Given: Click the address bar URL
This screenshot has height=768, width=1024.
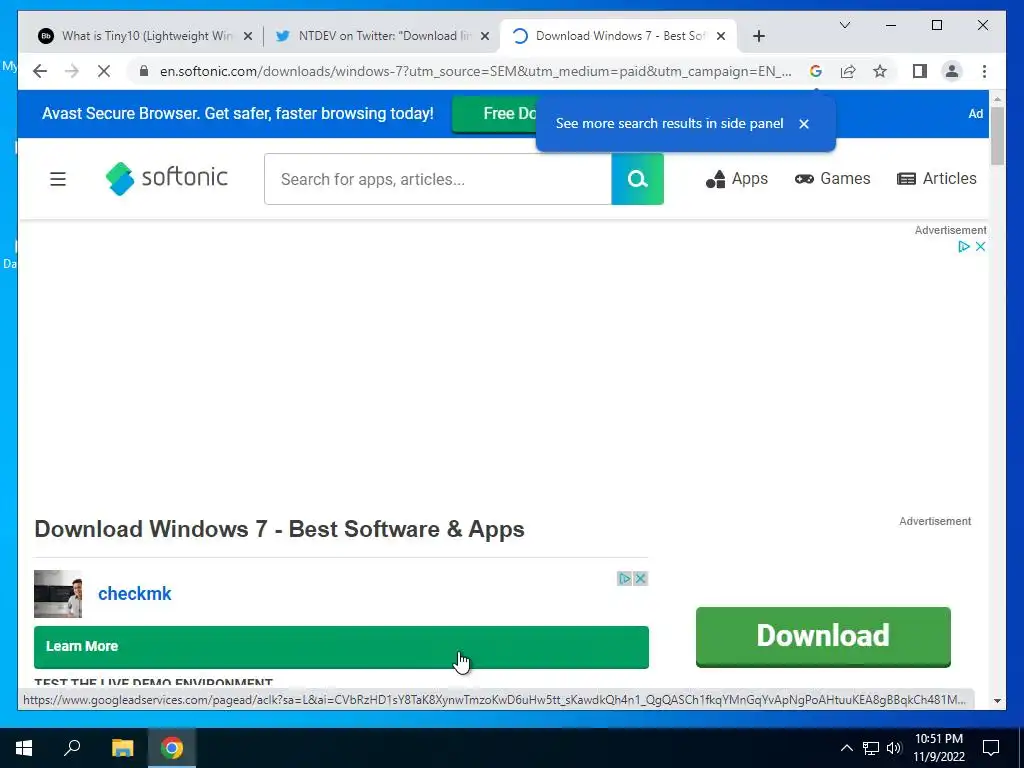Looking at the screenshot, I should 475,71.
